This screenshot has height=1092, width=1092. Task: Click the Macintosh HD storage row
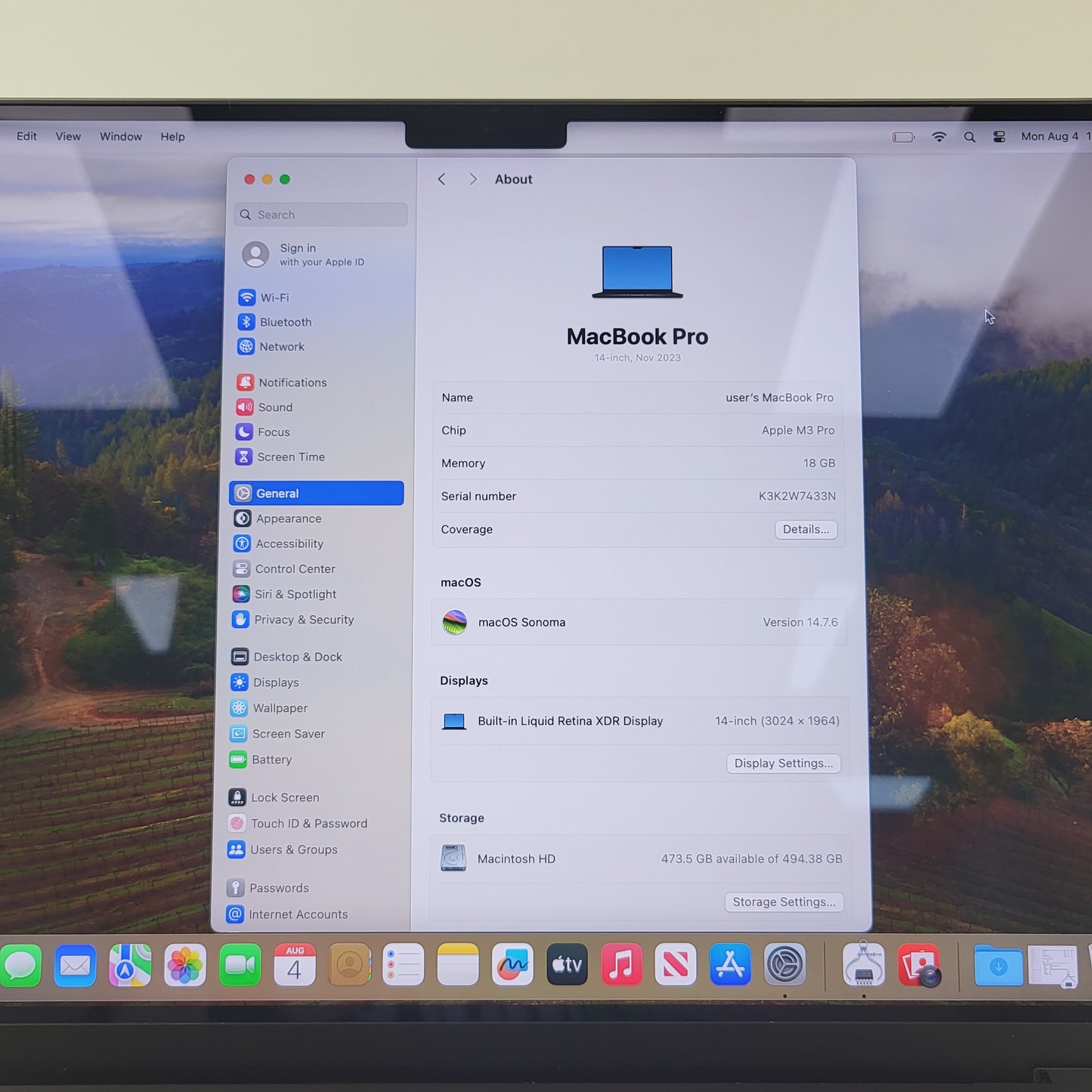click(642, 859)
